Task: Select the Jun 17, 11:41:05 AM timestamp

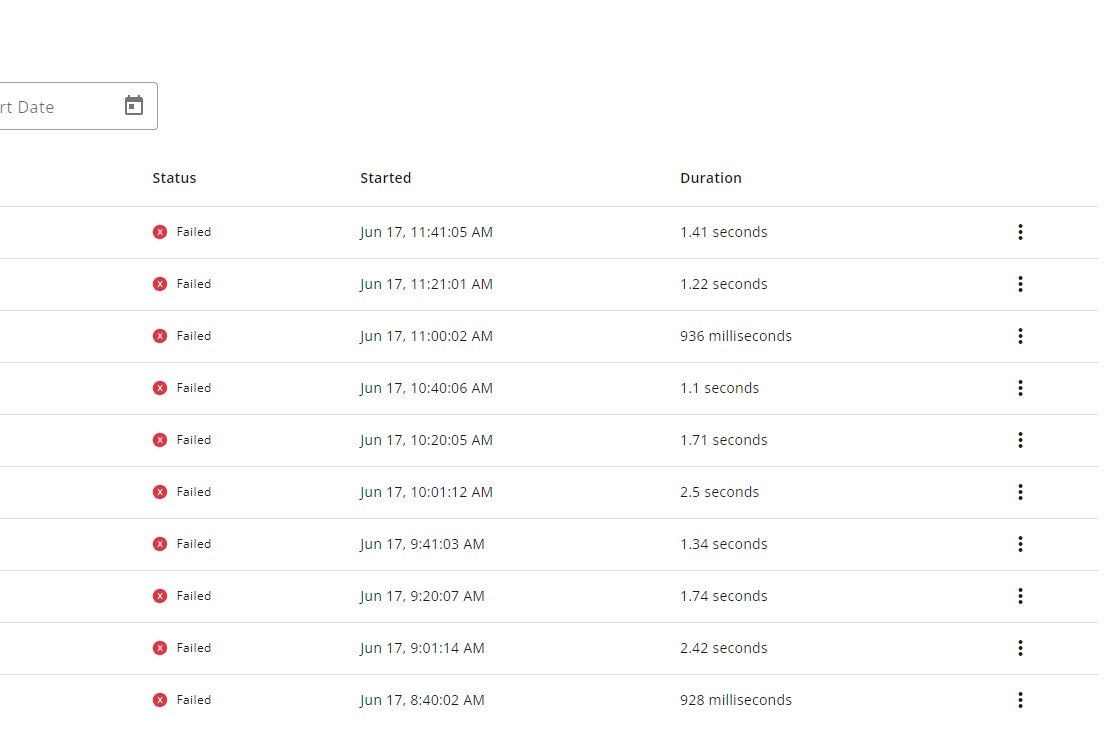Action: 427,232
